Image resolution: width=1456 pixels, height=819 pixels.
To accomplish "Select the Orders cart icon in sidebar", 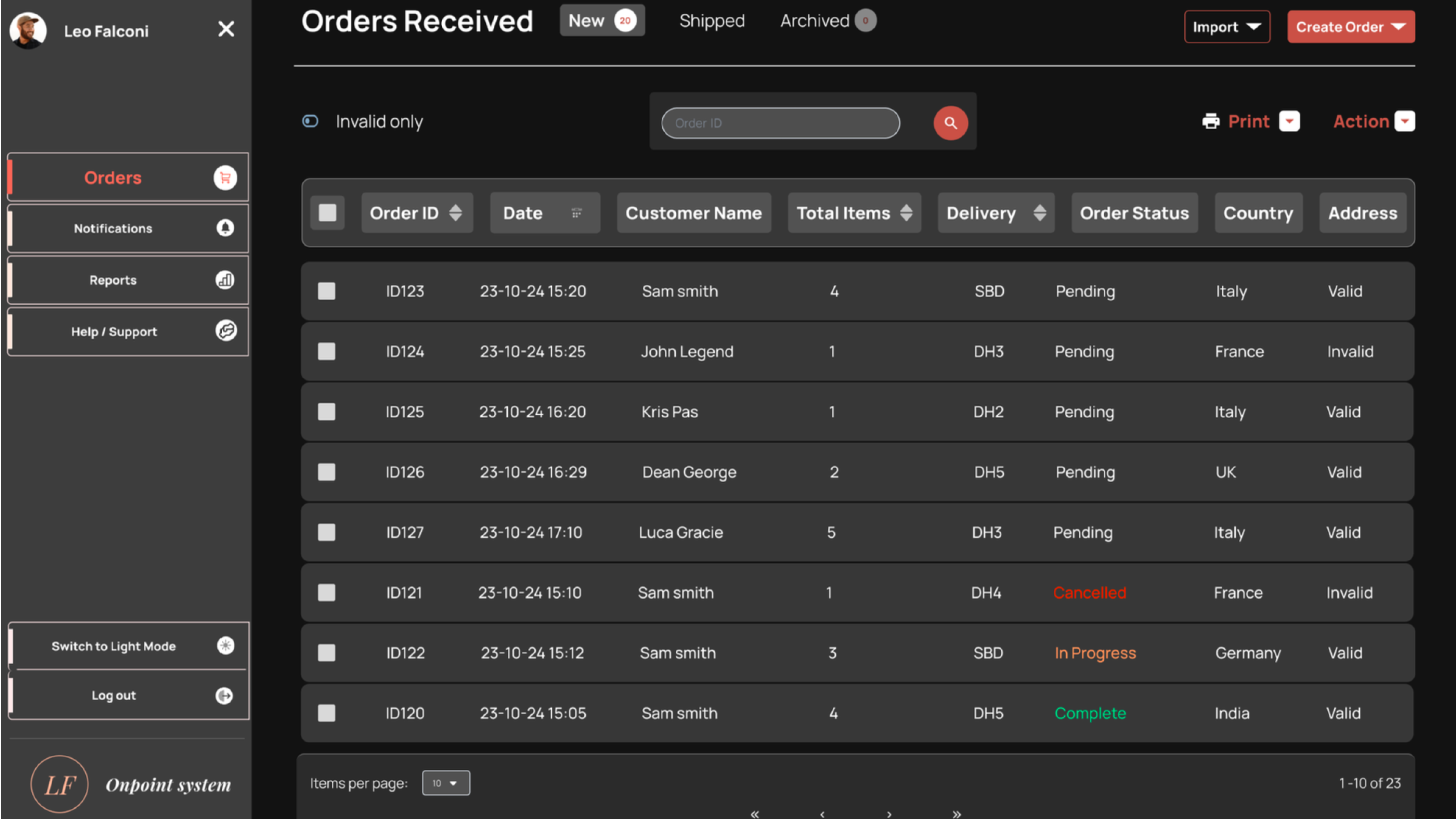I will [x=225, y=177].
